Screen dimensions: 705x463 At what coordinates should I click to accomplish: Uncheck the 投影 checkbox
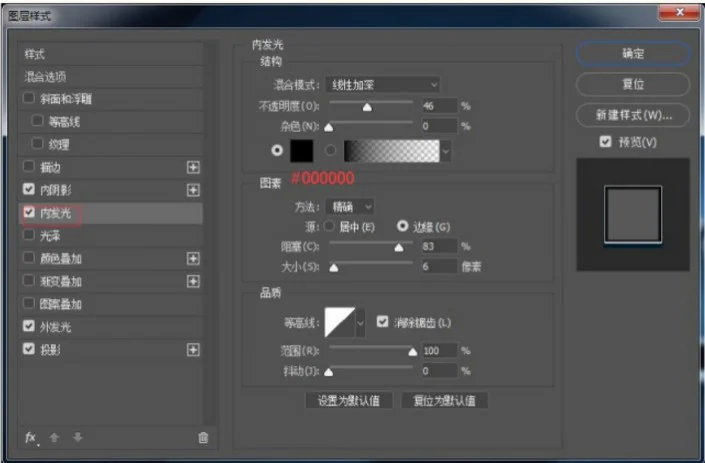pos(29,349)
